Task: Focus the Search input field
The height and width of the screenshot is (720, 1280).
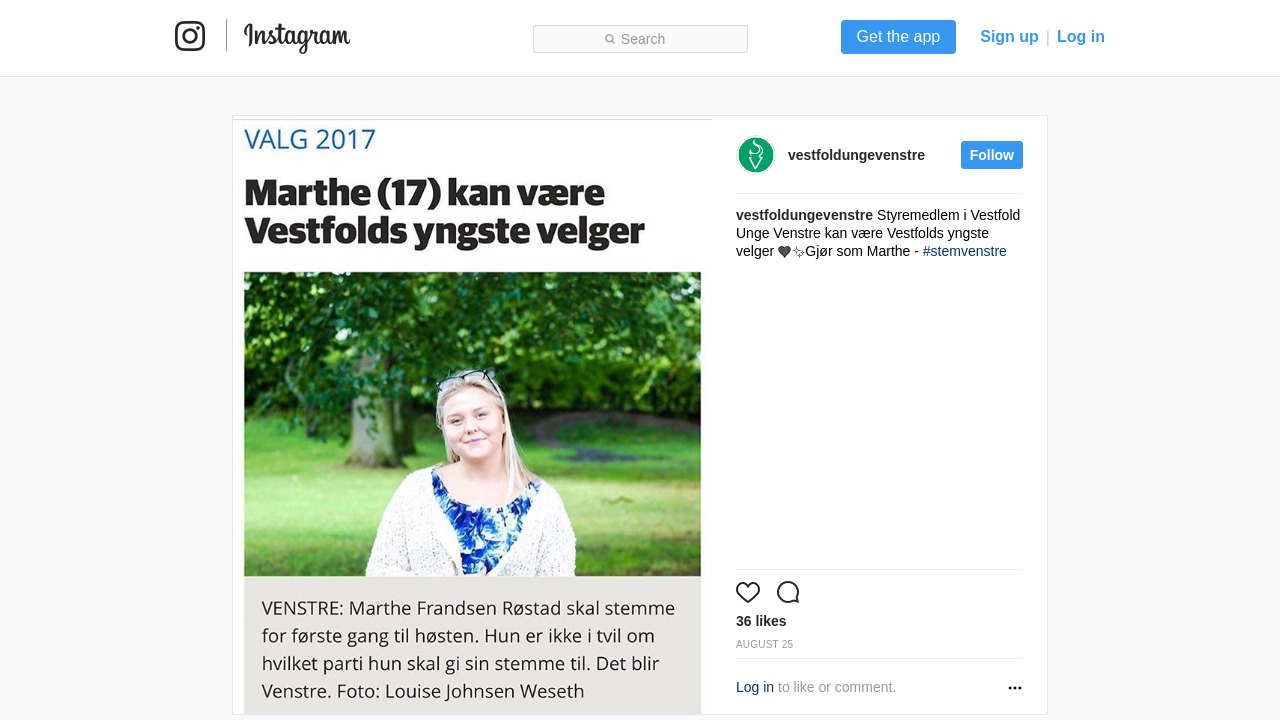Action: tap(640, 39)
